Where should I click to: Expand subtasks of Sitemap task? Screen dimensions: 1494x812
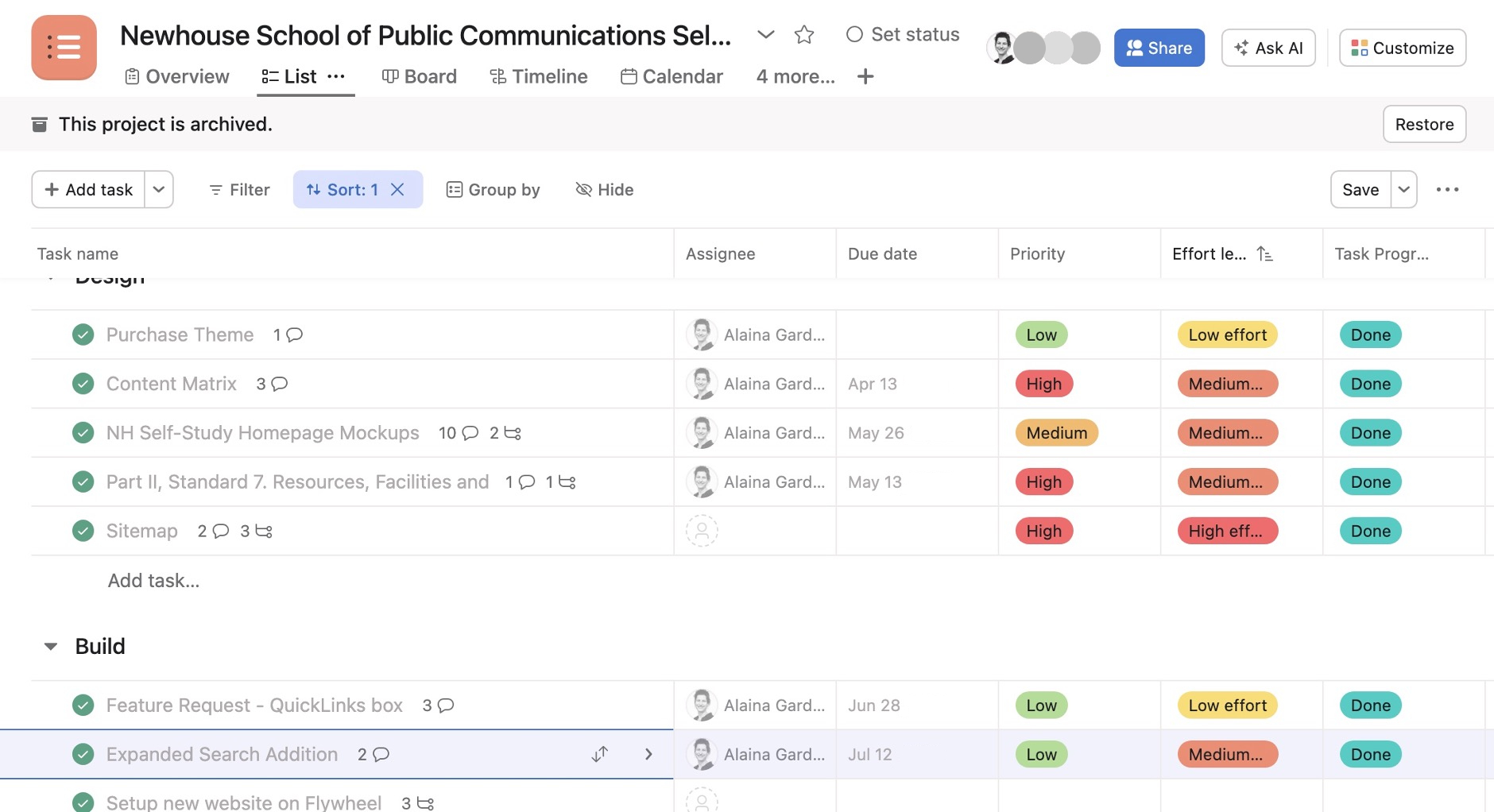tap(257, 531)
